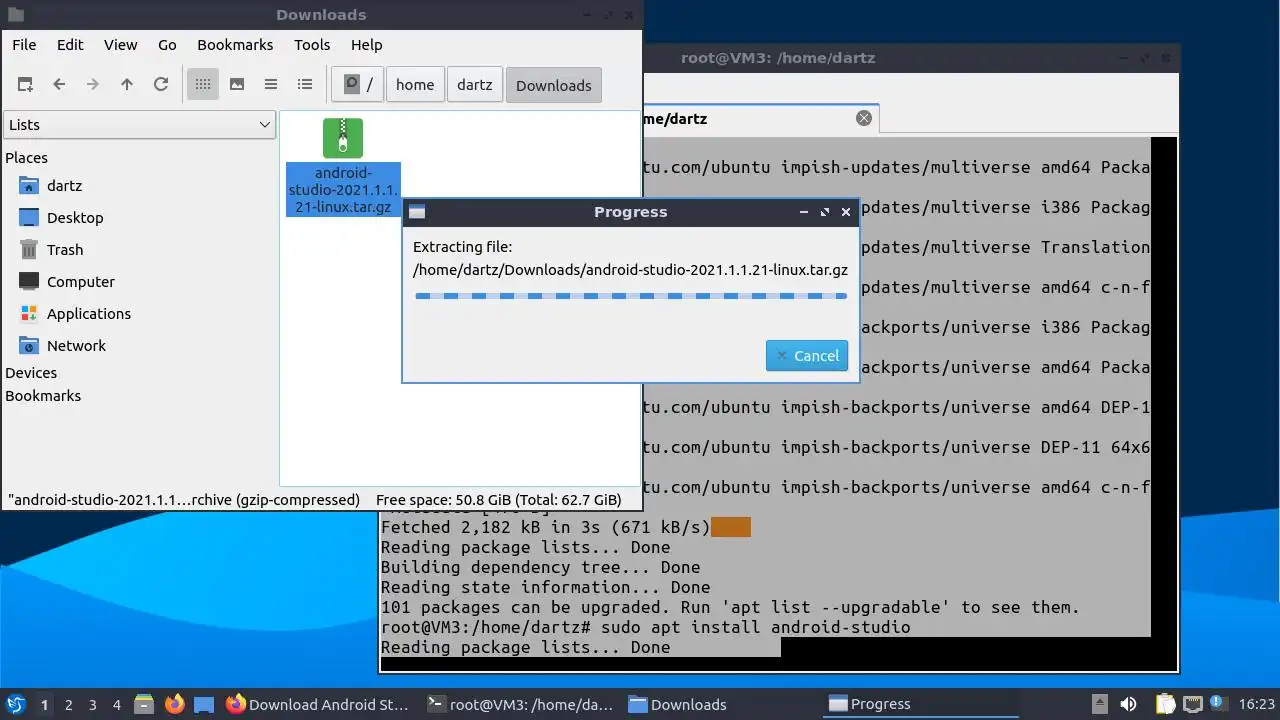The image size is (1280, 720).
Task: Launch Firefox from taskbar quicklaunch
Action: [174, 704]
